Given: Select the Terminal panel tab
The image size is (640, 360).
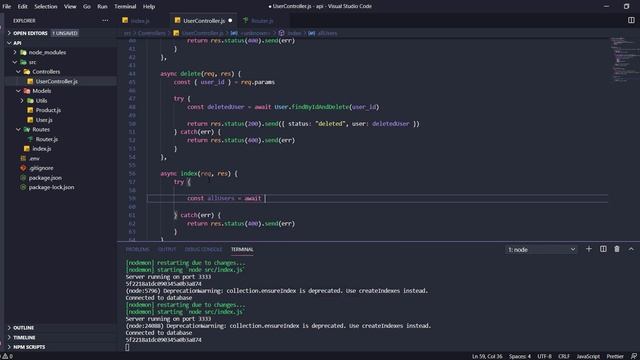Looking at the screenshot, I should (x=242, y=249).
